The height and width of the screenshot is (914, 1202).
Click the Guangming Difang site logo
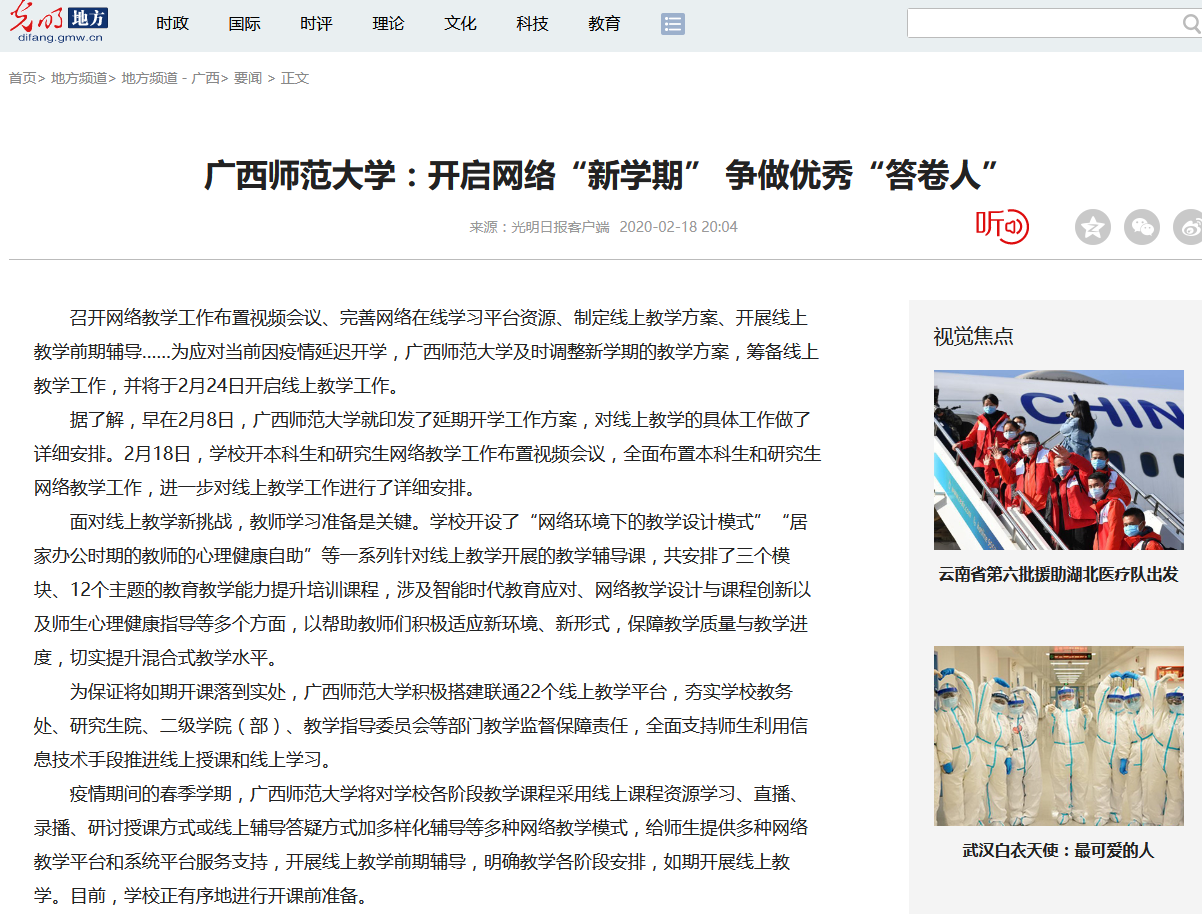tap(58, 24)
